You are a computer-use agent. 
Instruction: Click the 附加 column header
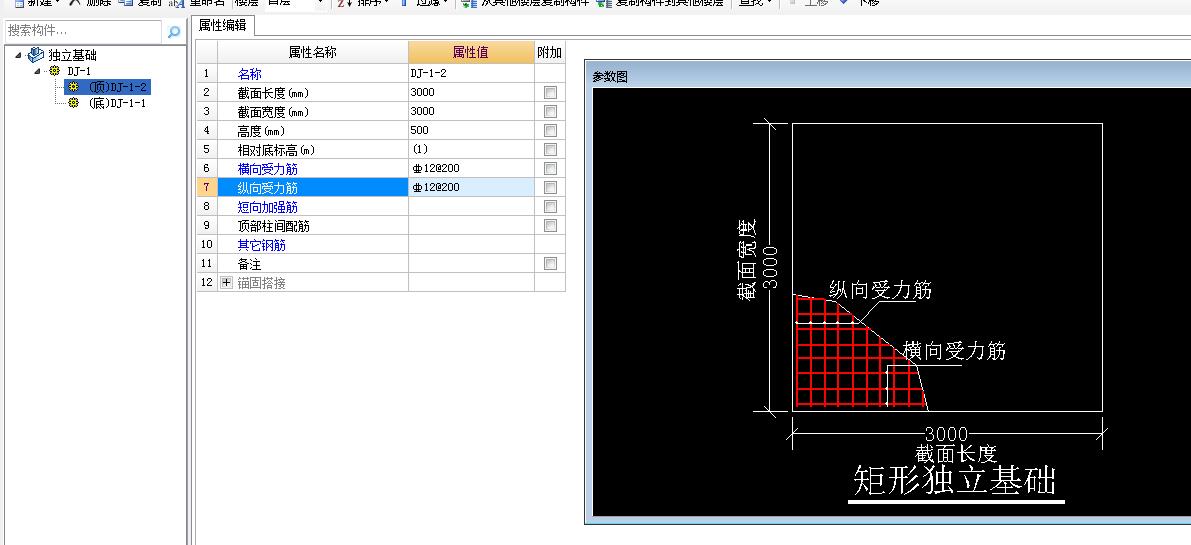tap(549, 52)
